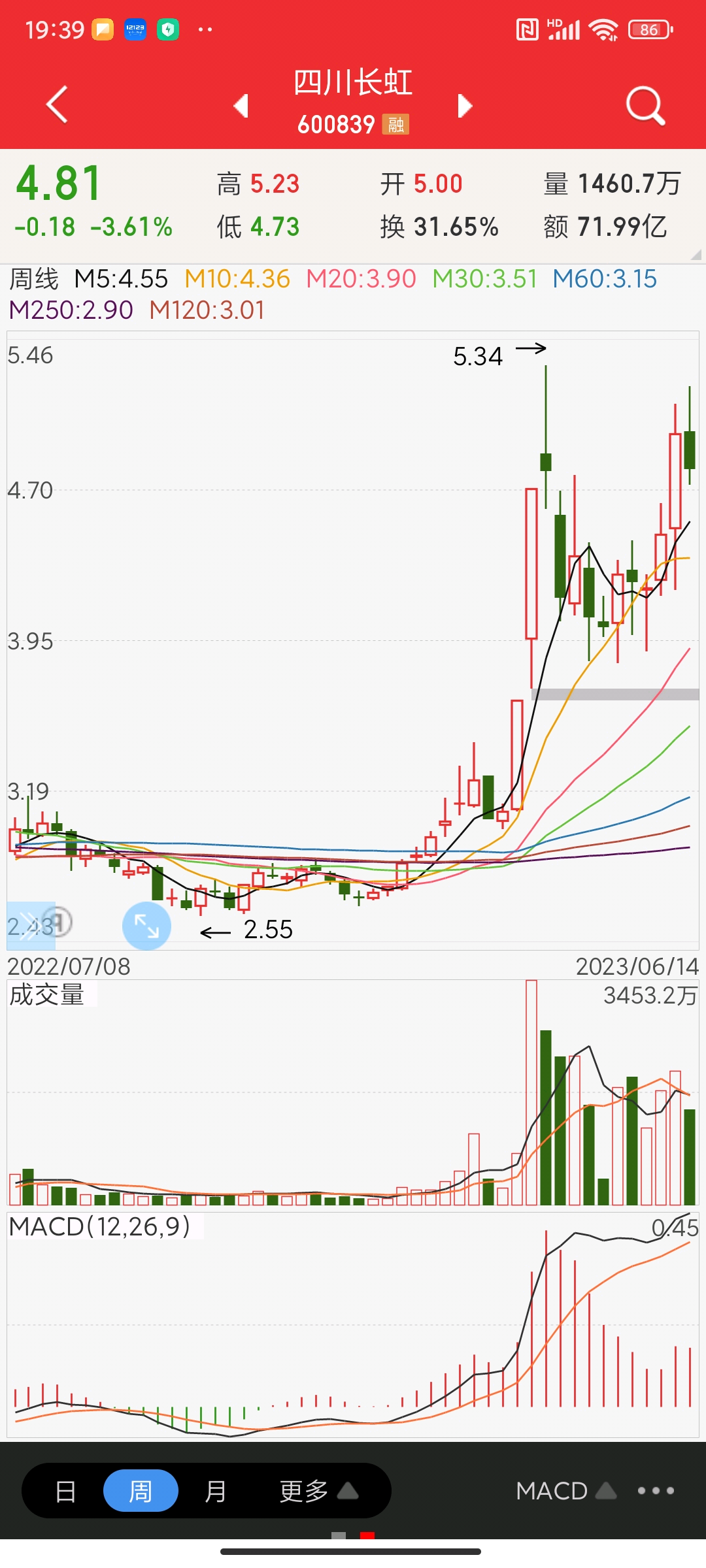Tap the M60:3.15 moving average label

pos(605,279)
